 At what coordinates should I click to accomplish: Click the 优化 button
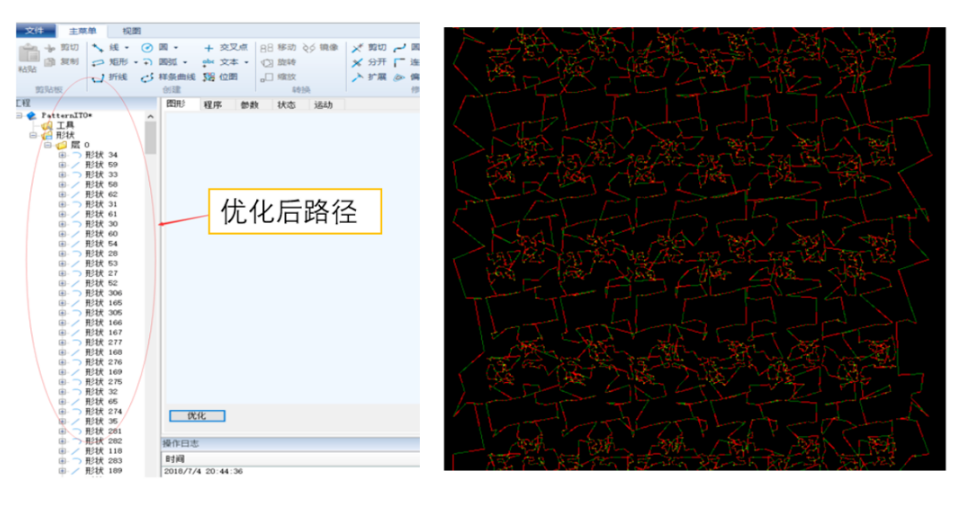(197, 416)
